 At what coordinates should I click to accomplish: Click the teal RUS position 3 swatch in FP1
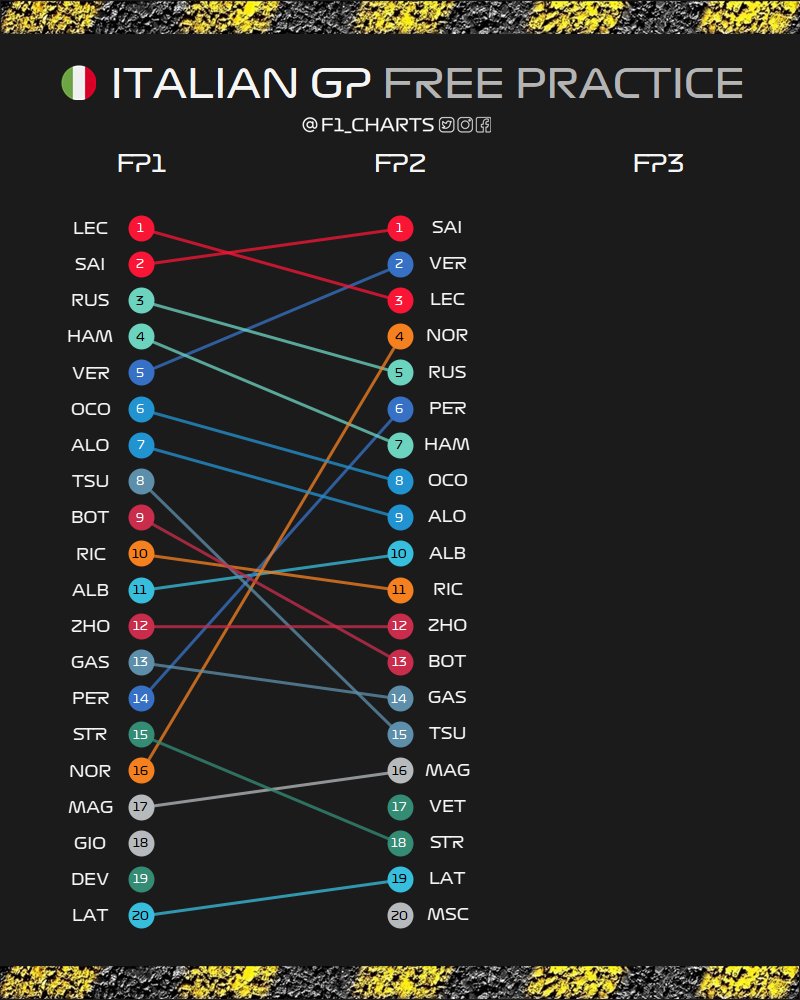coord(141,300)
